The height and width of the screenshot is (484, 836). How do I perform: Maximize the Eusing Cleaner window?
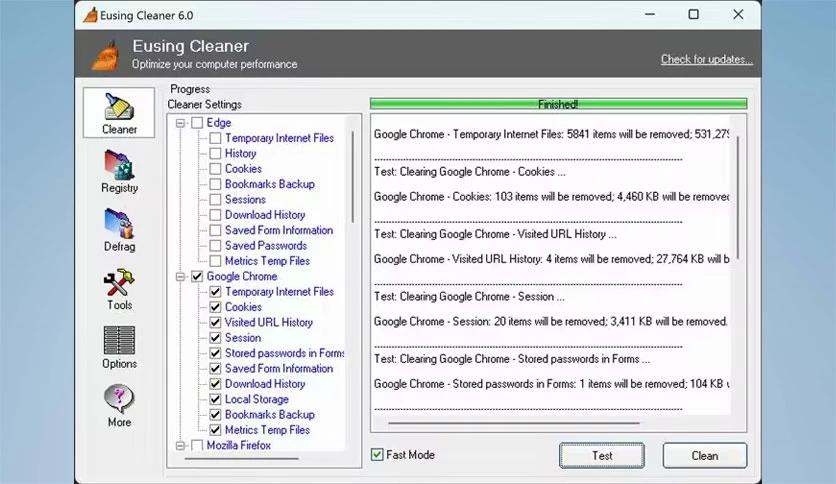(694, 14)
